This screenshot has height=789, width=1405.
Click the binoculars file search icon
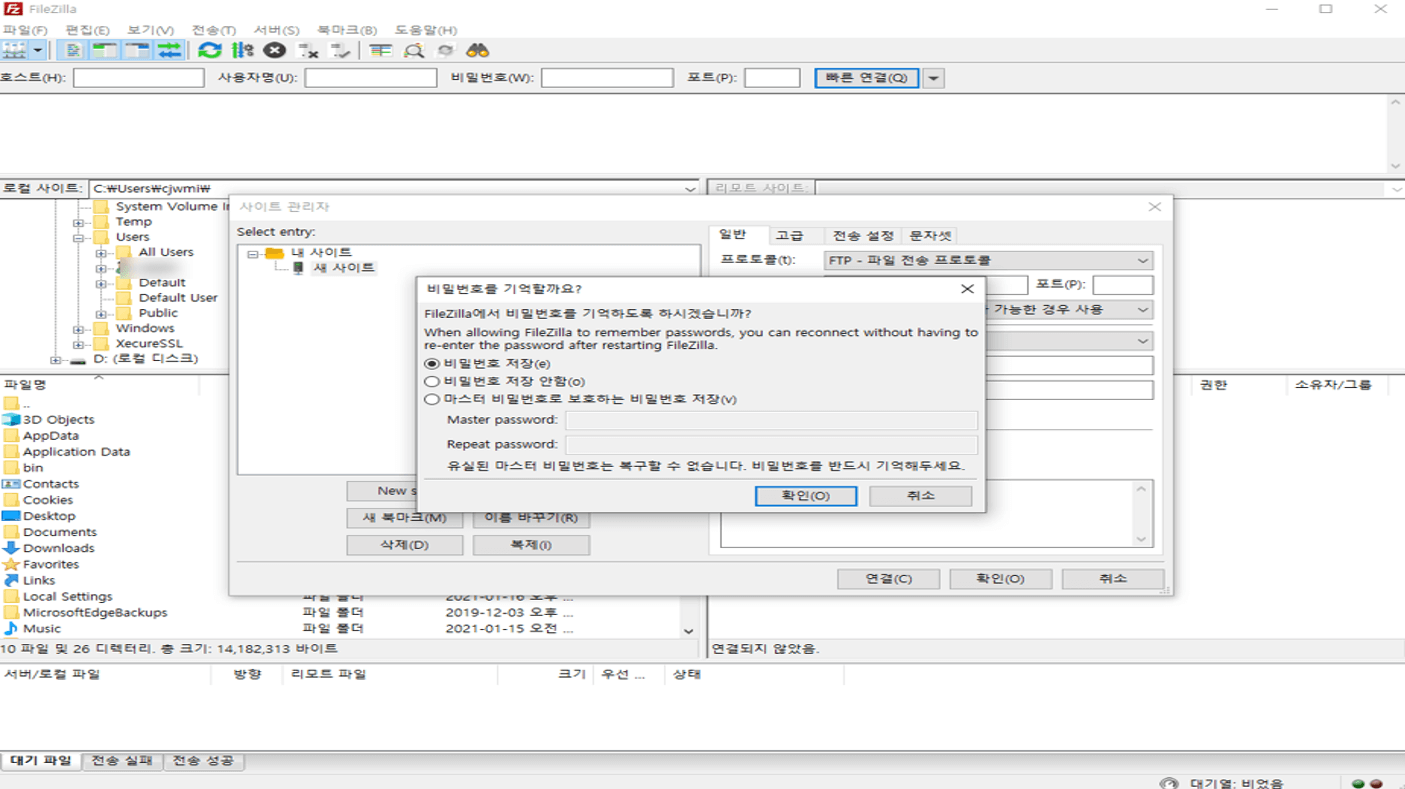(x=477, y=50)
